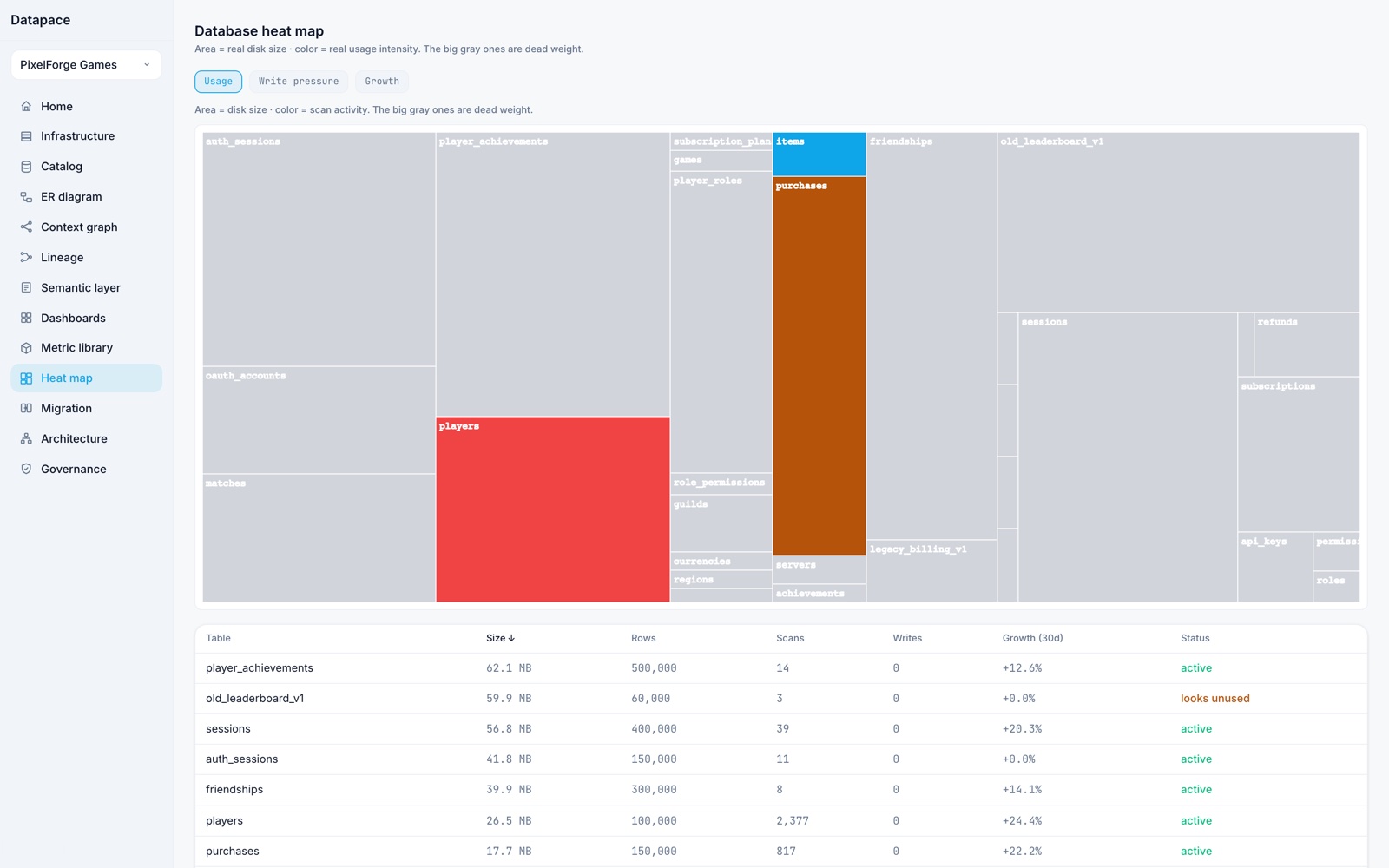This screenshot has width=1389, height=868.
Task: Sort by the Rows column header
Action: [643, 638]
